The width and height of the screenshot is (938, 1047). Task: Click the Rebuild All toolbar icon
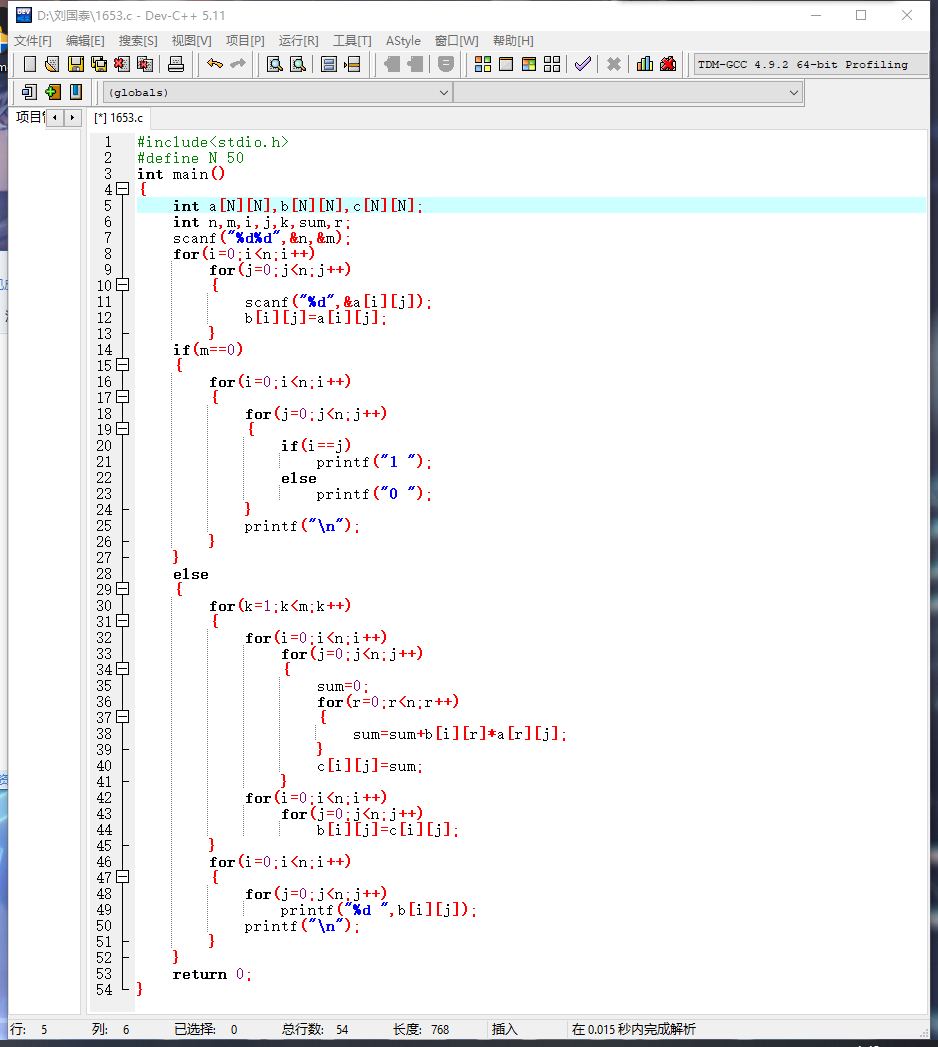click(552, 64)
